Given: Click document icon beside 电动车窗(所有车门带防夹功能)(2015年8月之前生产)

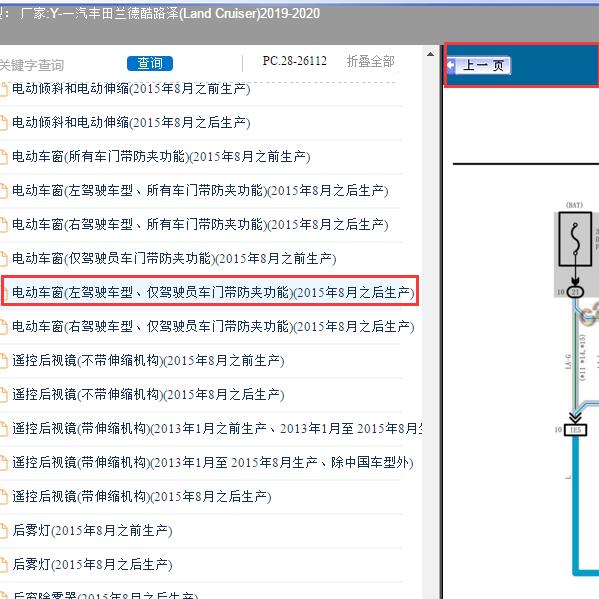Looking at the screenshot, I should [4, 157].
